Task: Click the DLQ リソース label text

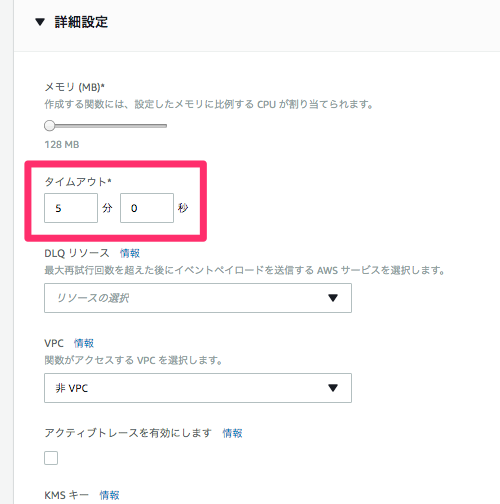Action: (77, 253)
